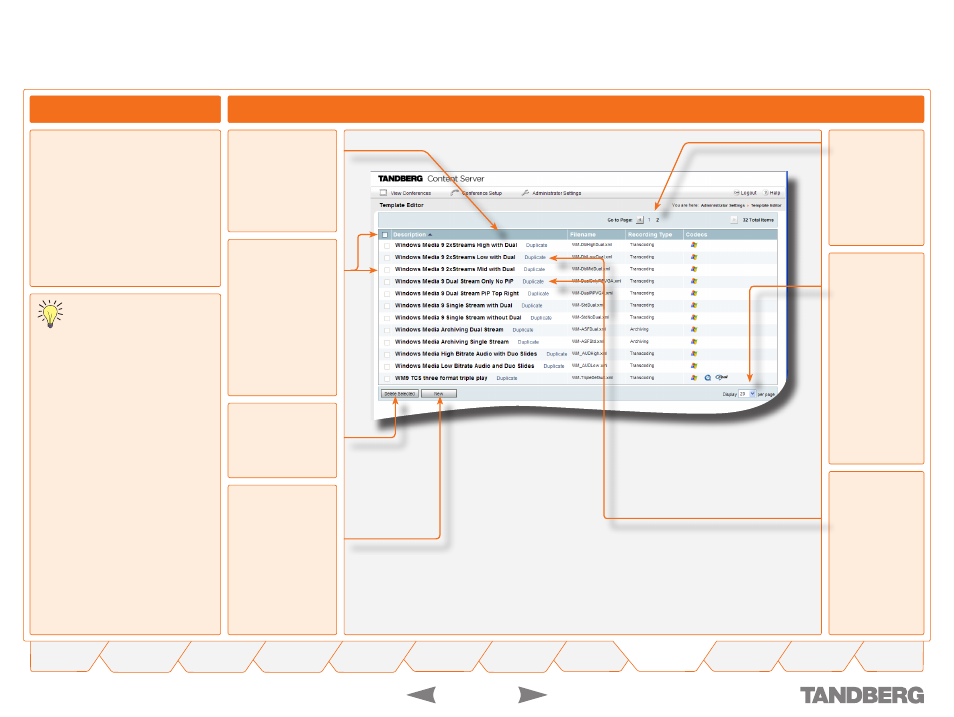Image resolution: width=954 pixels, height=717 pixels.
Task: Click the Filename column header
Action: pyautogui.click(x=583, y=234)
